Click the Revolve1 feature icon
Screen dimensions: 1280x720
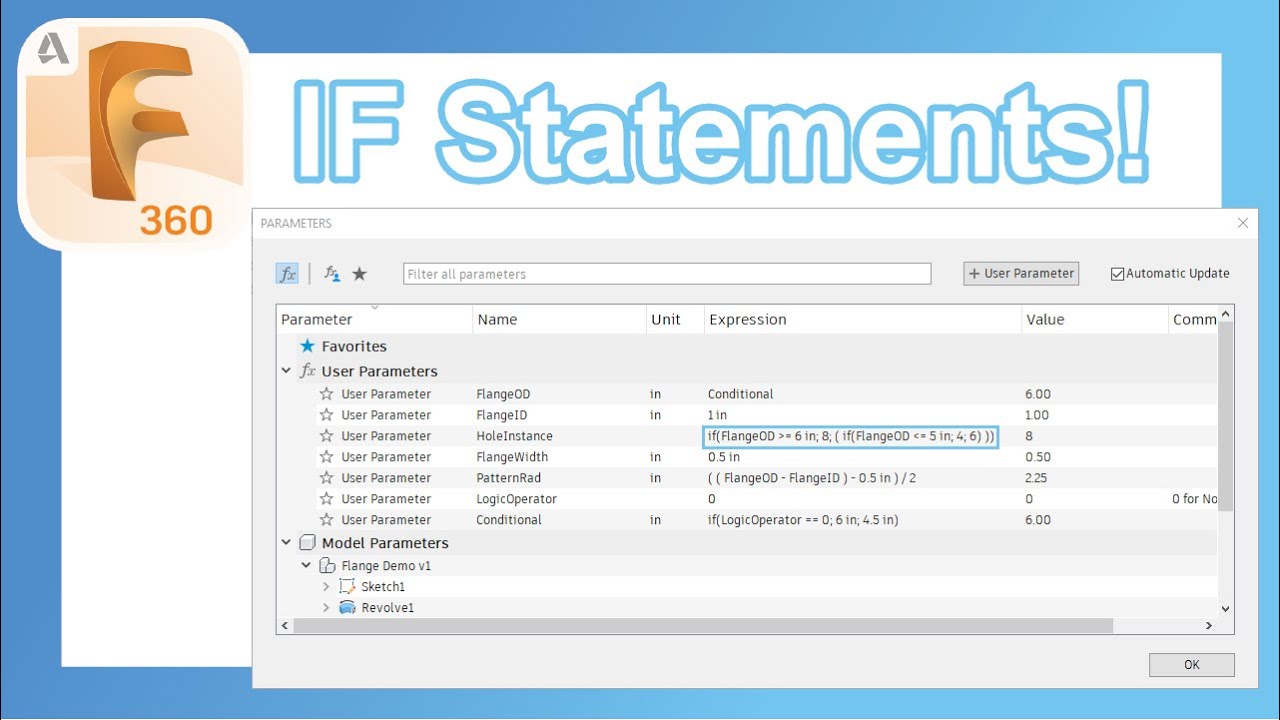coord(347,608)
